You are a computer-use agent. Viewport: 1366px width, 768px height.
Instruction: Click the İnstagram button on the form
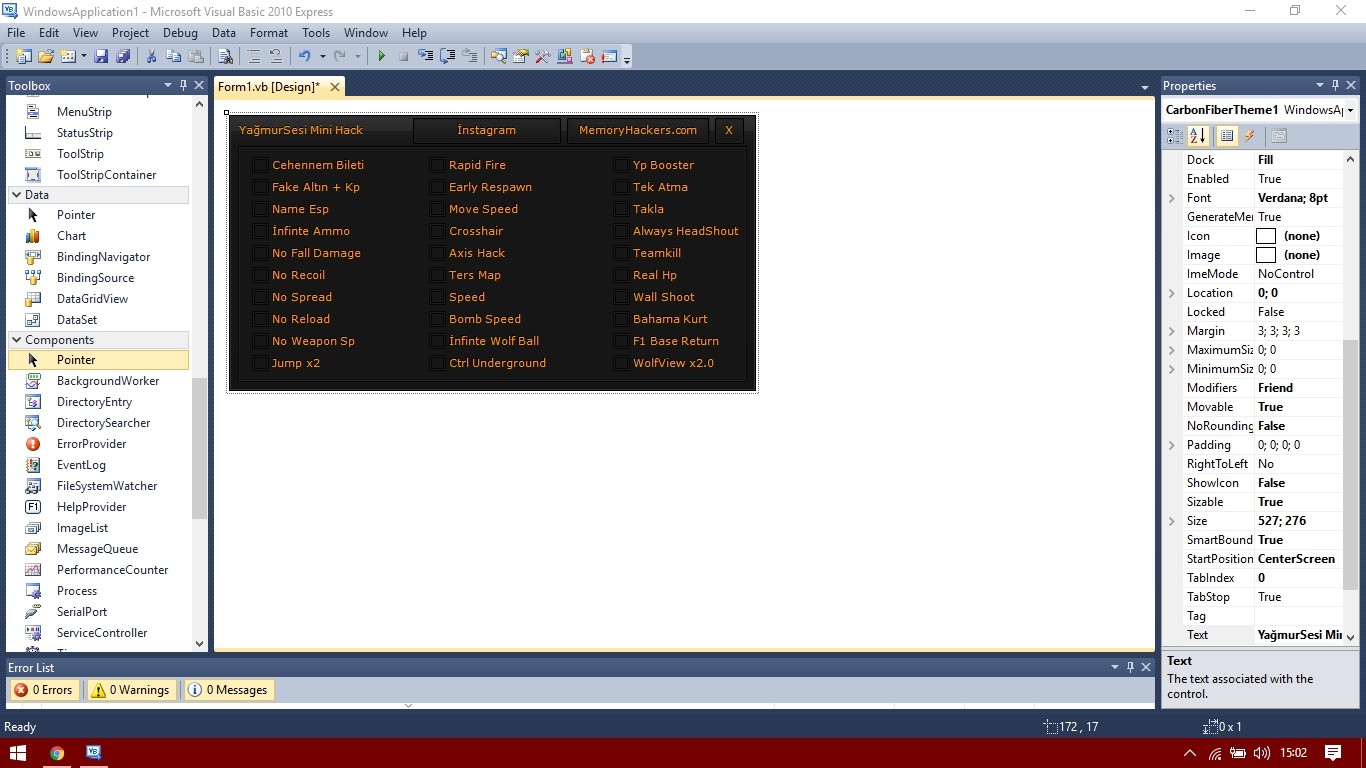[x=487, y=130]
